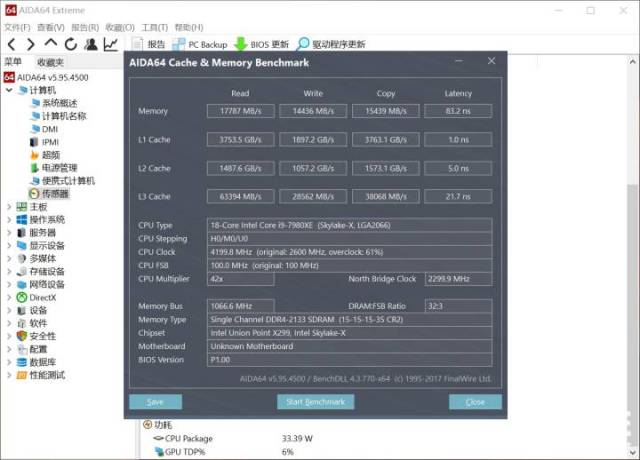Switch to the 收藏夹 favorites tab
The width and height of the screenshot is (640, 460).
(x=50, y=62)
